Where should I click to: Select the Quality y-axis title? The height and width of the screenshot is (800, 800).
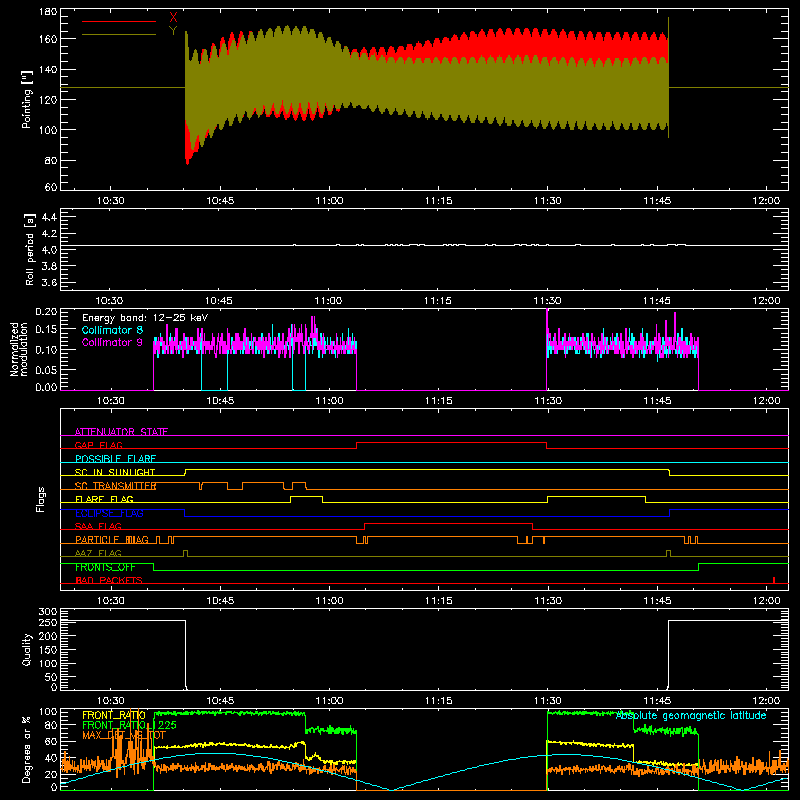coord(27,649)
